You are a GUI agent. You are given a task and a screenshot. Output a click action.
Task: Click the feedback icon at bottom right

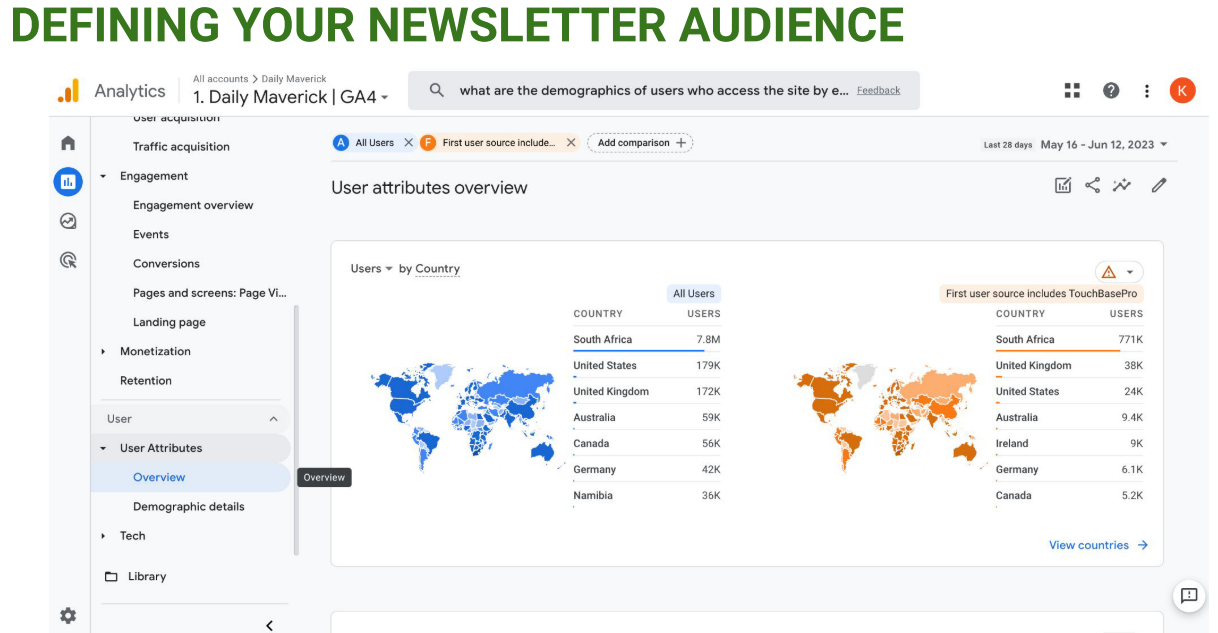point(1188,596)
